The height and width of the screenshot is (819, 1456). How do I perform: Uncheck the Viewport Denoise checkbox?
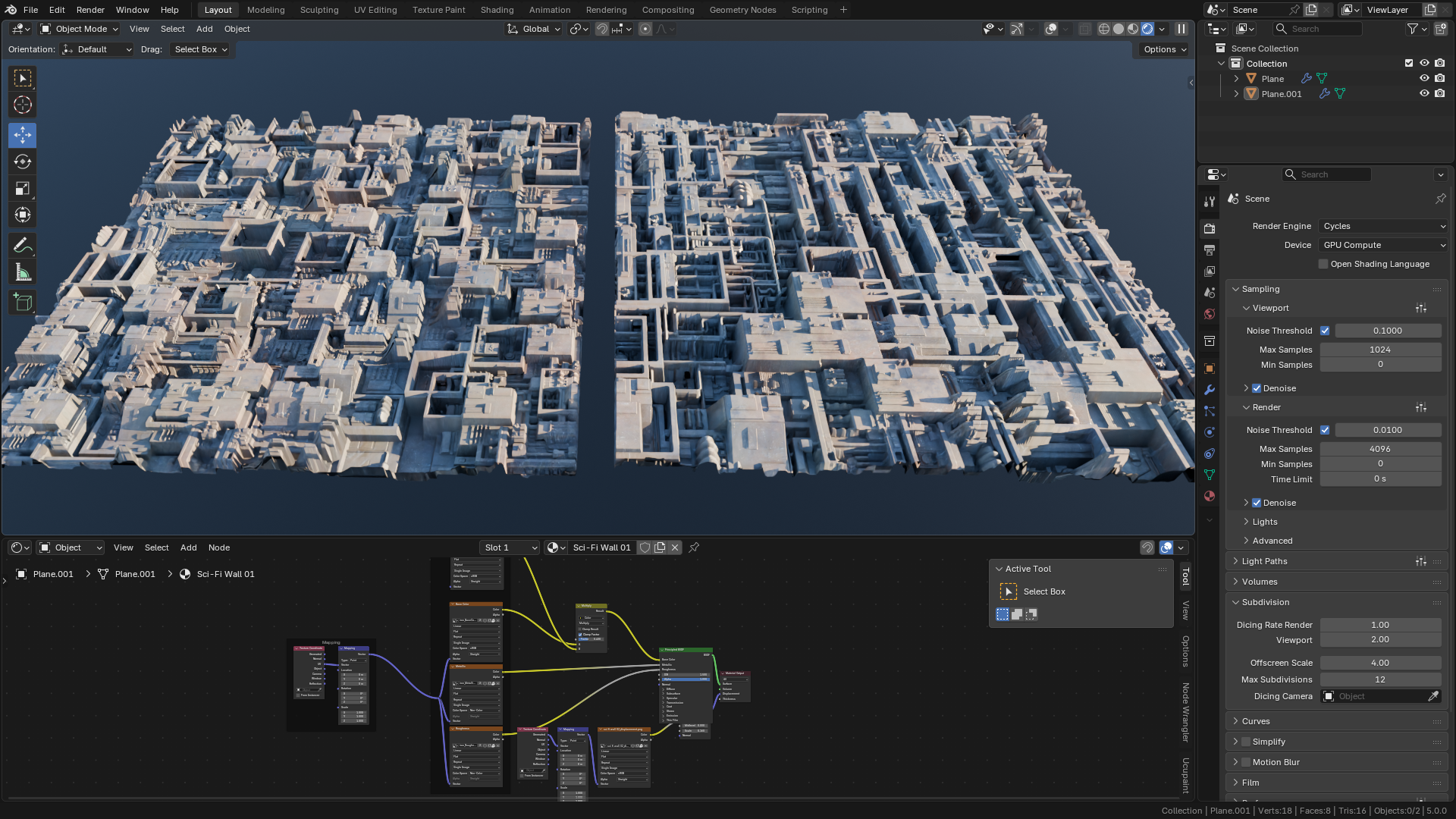point(1257,388)
